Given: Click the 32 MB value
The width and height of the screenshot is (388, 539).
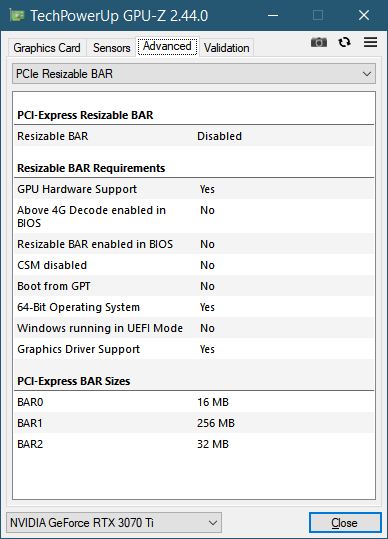Looking at the screenshot, I should pyautogui.click(x=213, y=444).
